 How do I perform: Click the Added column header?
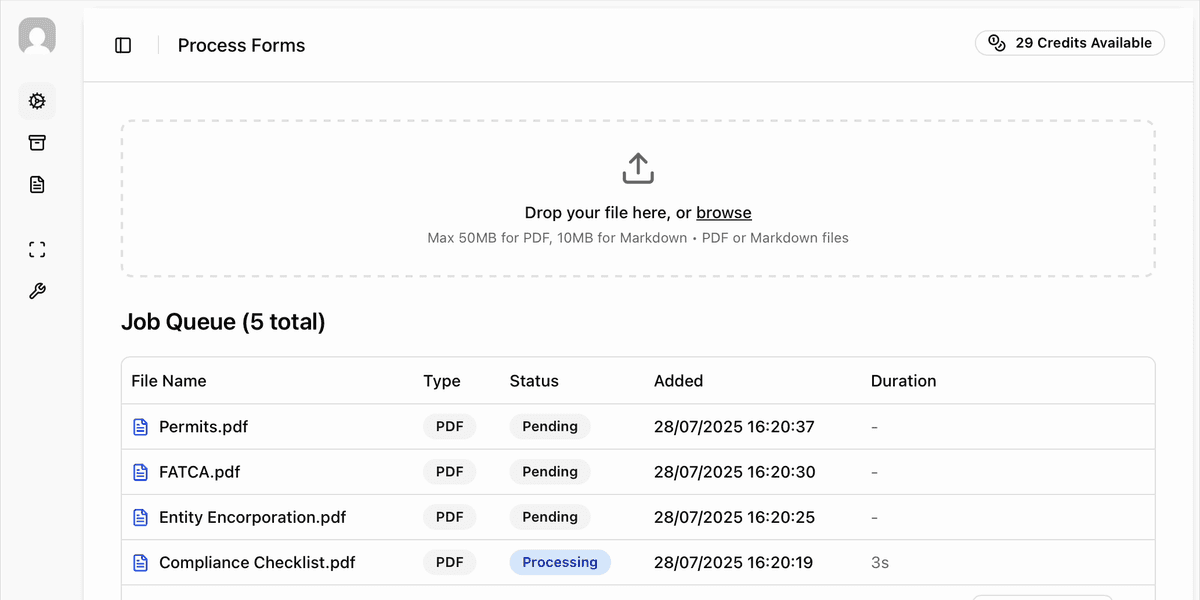pos(678,381)
